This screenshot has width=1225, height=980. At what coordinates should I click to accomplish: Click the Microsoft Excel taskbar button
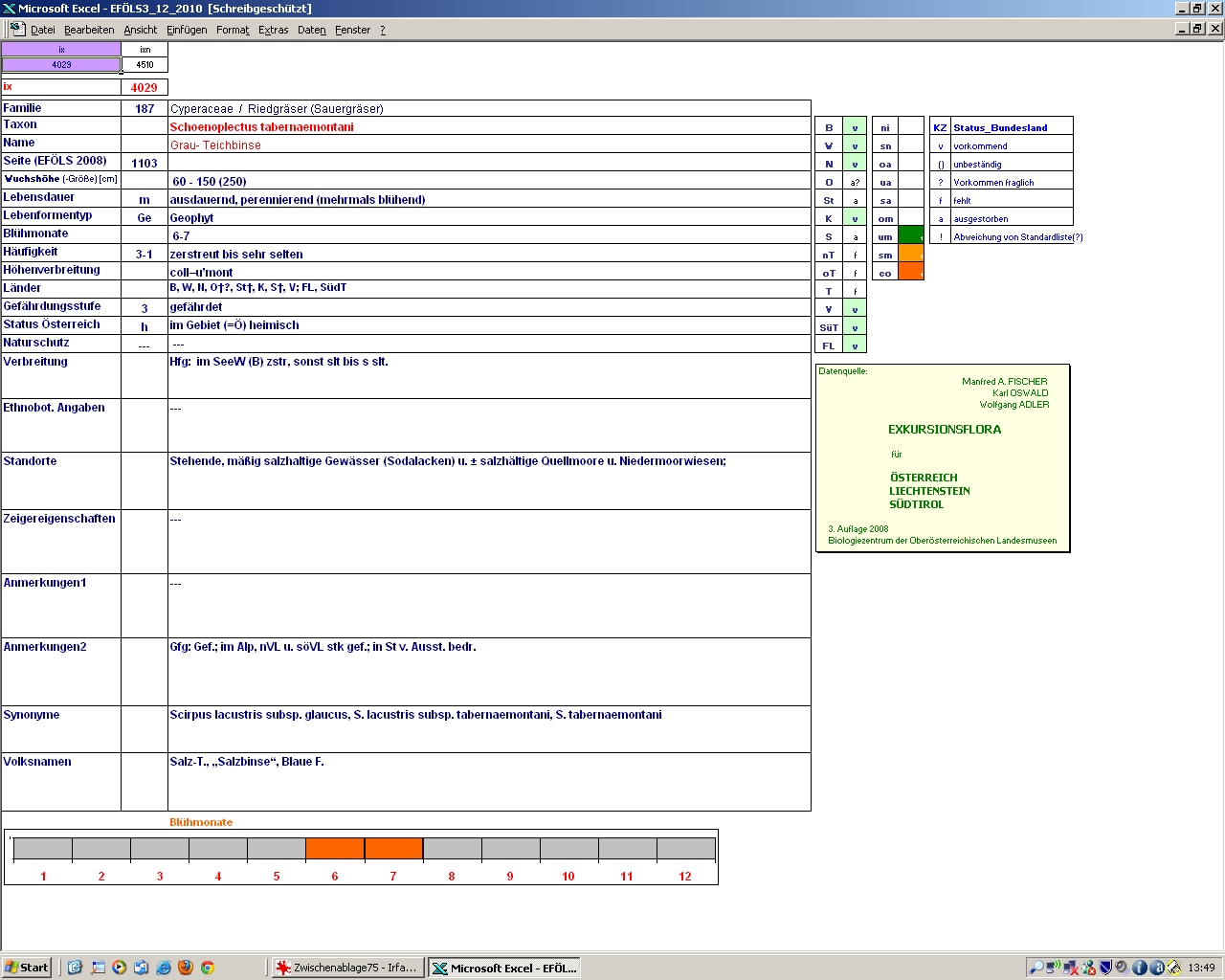click(504, 968)
